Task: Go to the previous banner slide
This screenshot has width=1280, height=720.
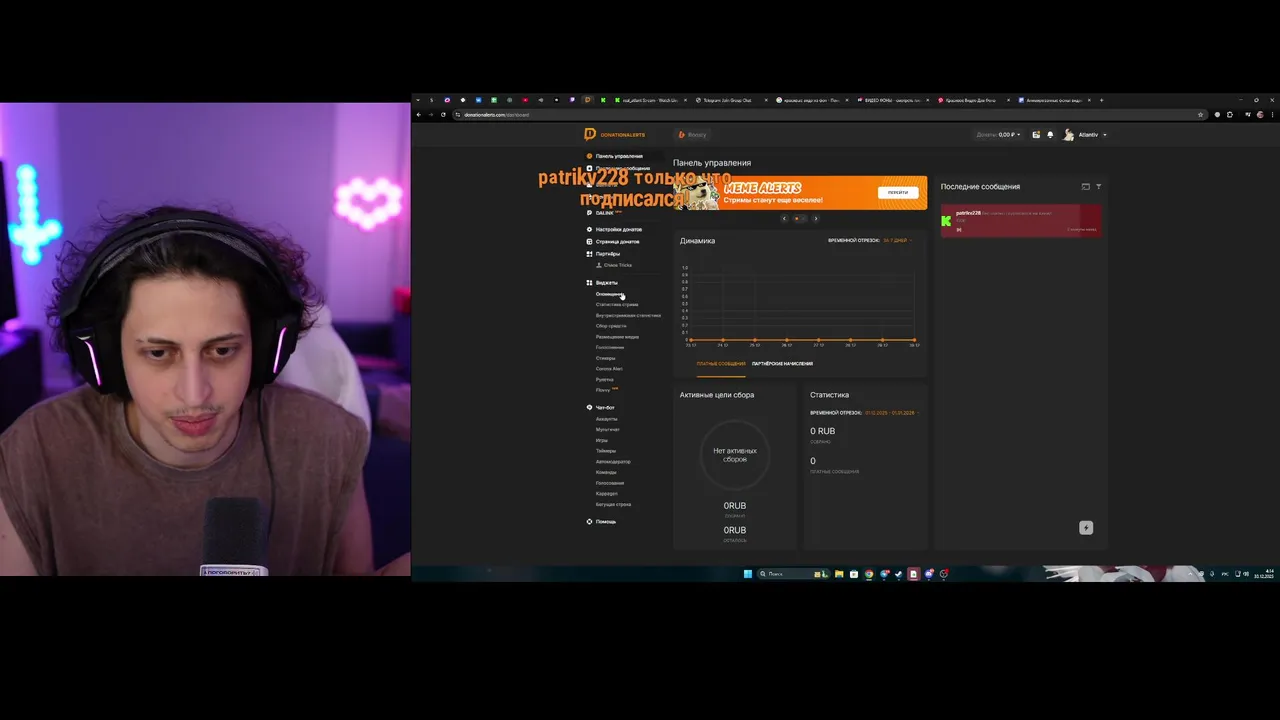Action: click(x=784, y=218)
